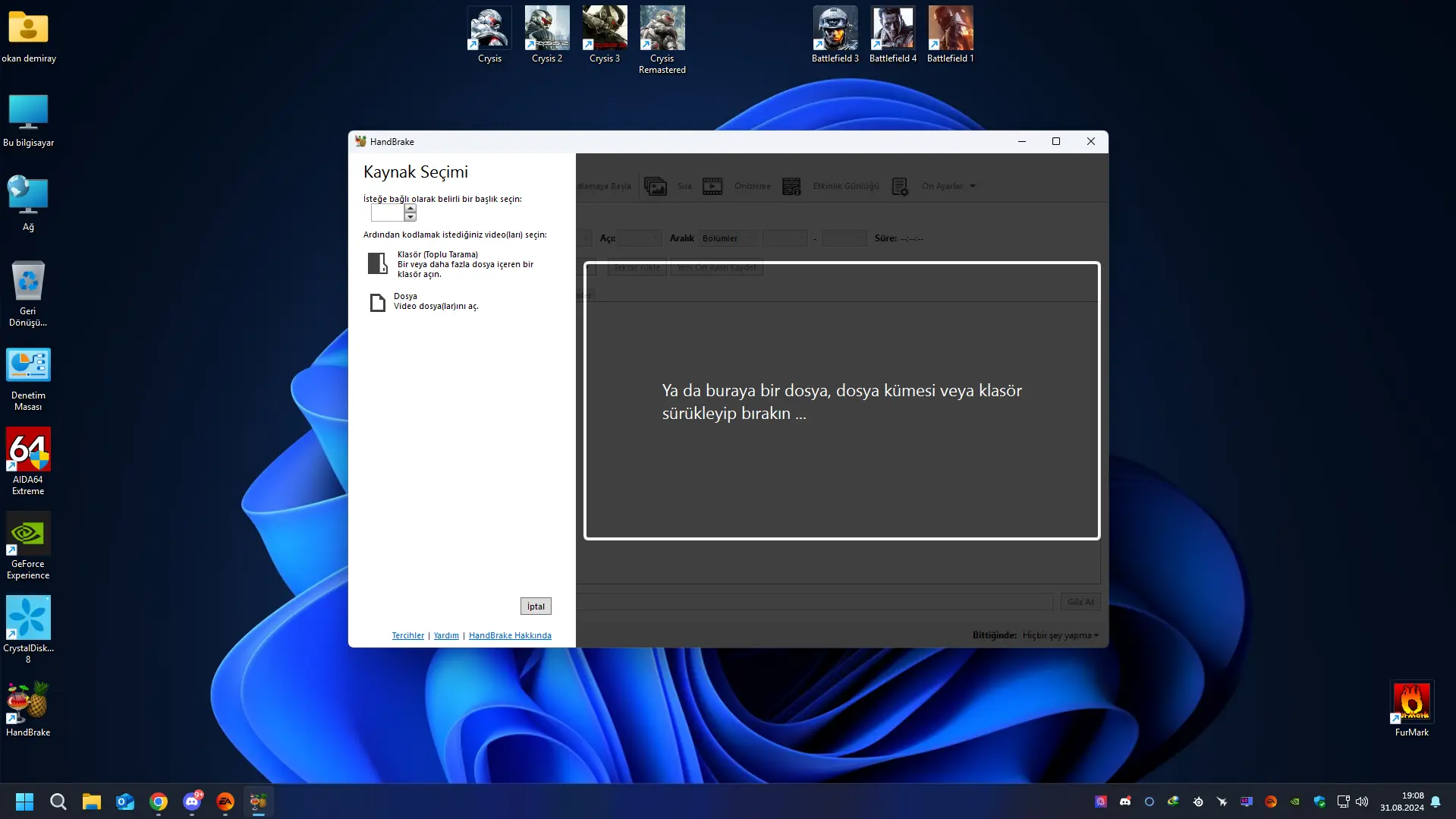This screenshot has height=819, width=1456.
Task: Expand the Bittiğinde 'Hiçbir şey yapma' dropdown
Action: [x=1061, y=635]
